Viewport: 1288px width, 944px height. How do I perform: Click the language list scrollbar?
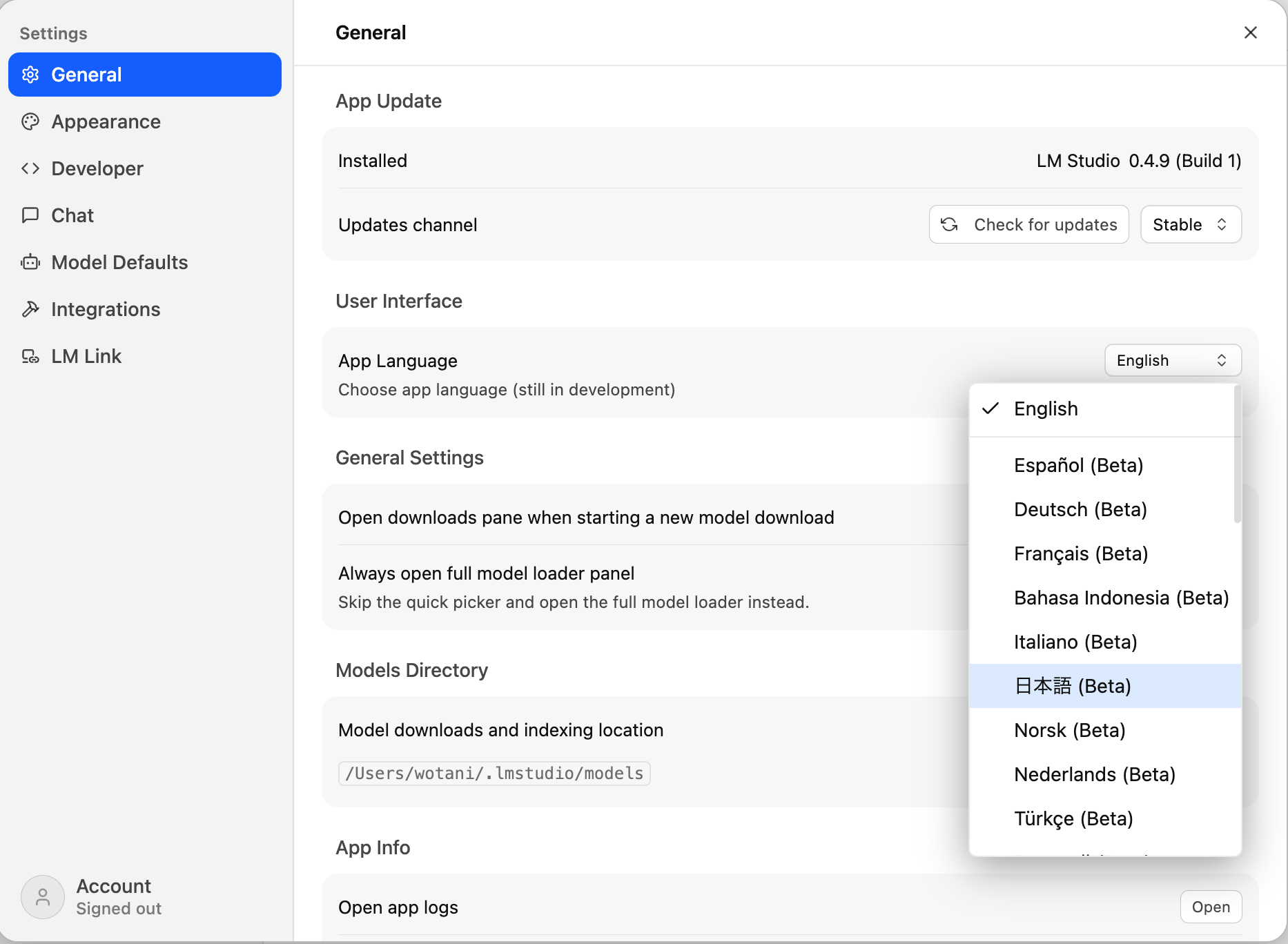1237,455
